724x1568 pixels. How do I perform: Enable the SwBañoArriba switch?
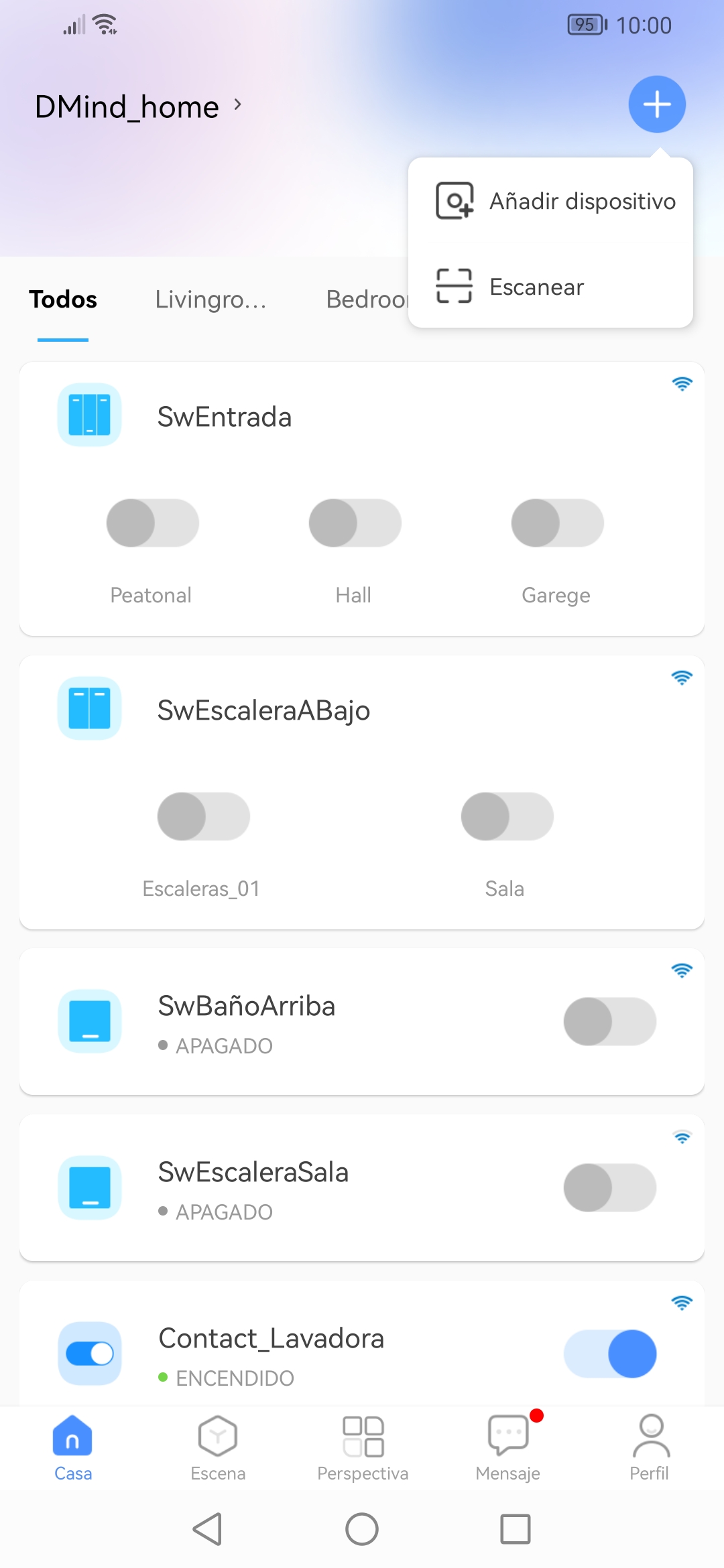point(609,1021)
